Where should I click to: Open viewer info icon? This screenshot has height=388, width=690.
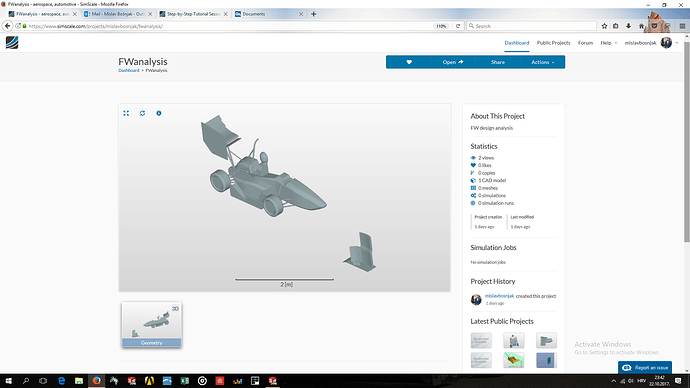pos(159,113)
